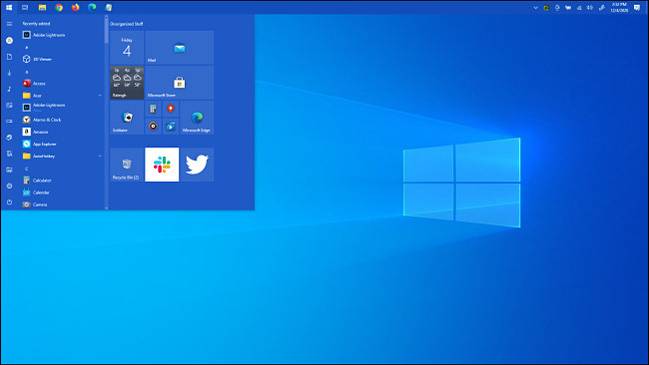This screenshot has height=365, width=649.
Task: Click the 'C' letter header in app list
Action: (26, 168)
